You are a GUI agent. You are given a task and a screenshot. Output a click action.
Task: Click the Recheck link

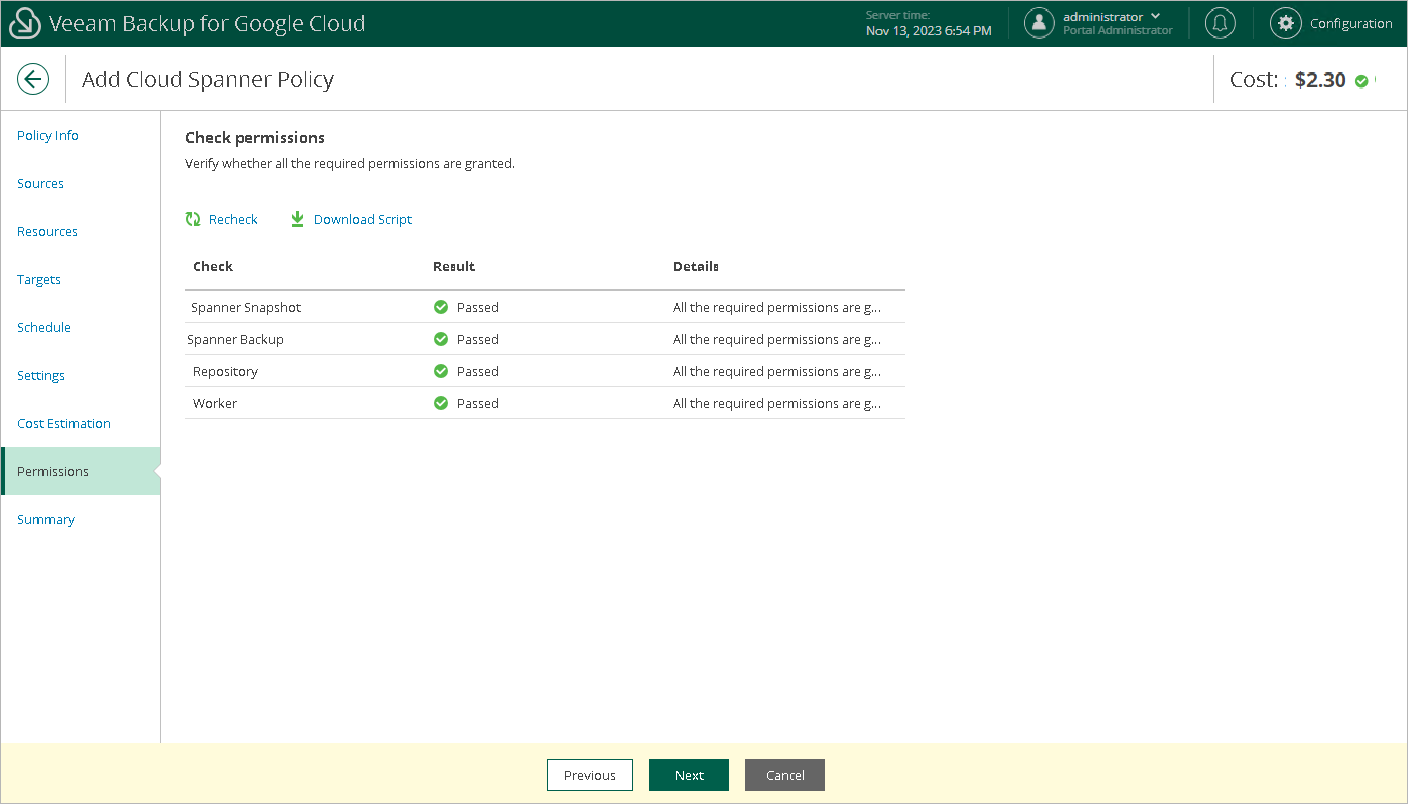tap(233, 219)
